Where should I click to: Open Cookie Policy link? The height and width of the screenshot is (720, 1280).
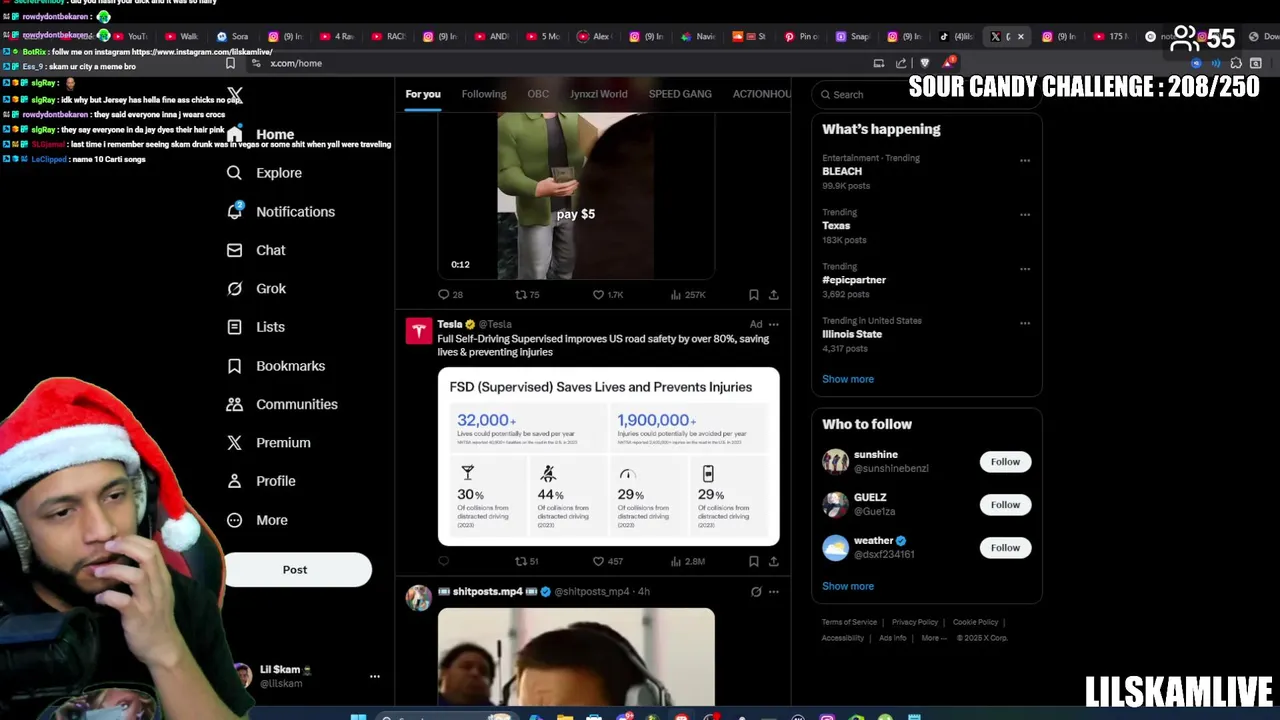pos(975,622)
